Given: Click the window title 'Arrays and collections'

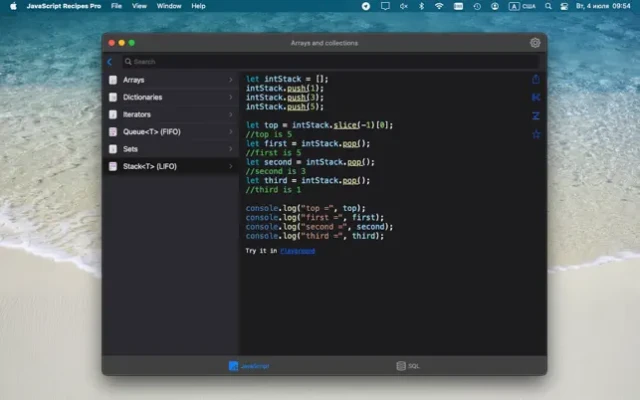Looking at the screenshot, I should [324, 43].
